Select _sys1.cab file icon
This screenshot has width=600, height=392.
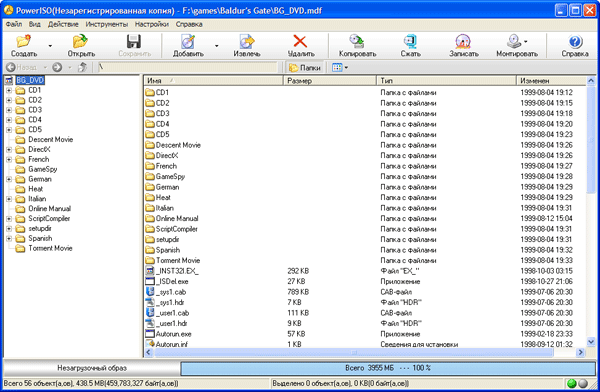tap(150, 292)
